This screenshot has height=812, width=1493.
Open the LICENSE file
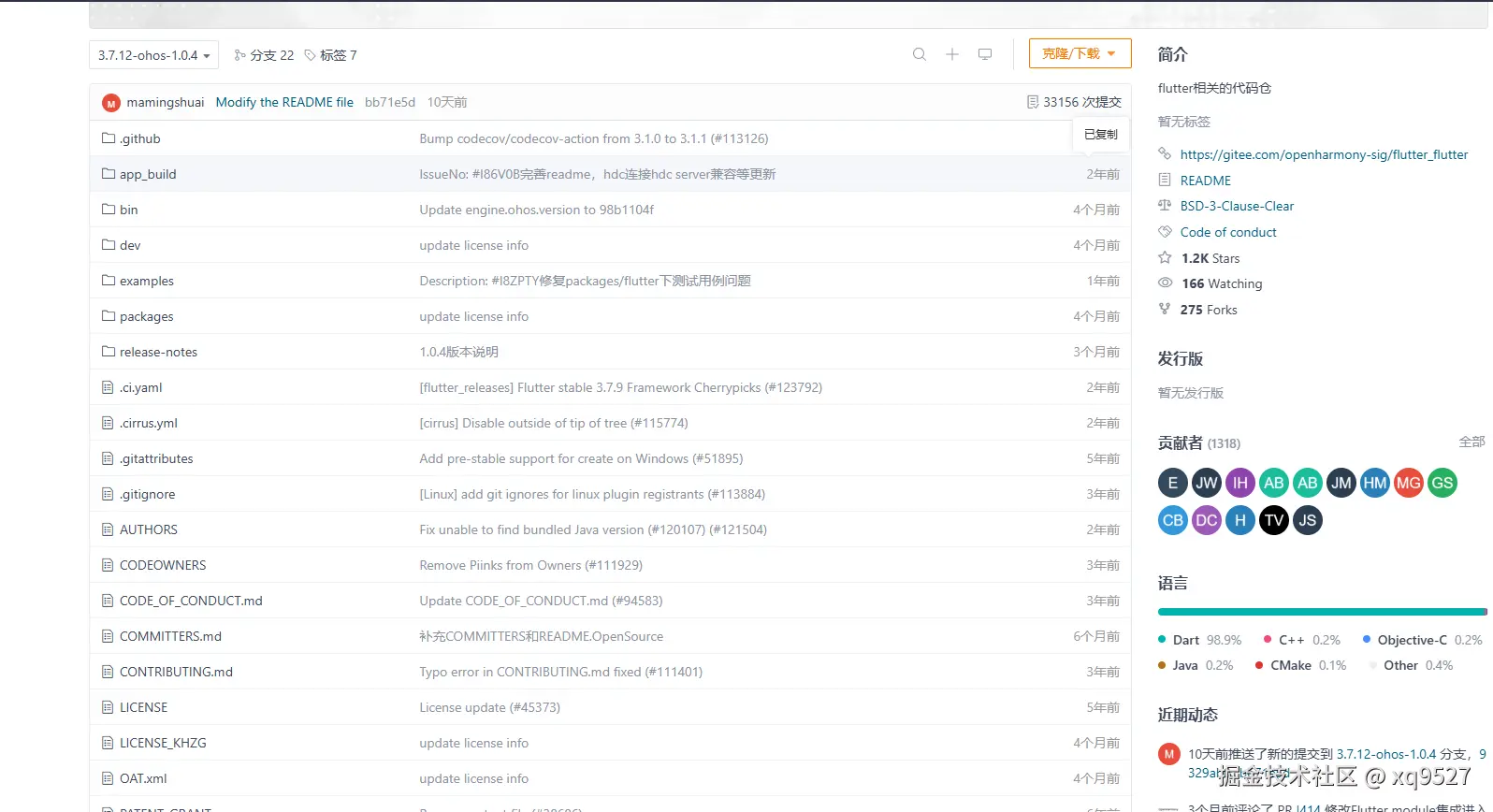[x=144, y=707]
